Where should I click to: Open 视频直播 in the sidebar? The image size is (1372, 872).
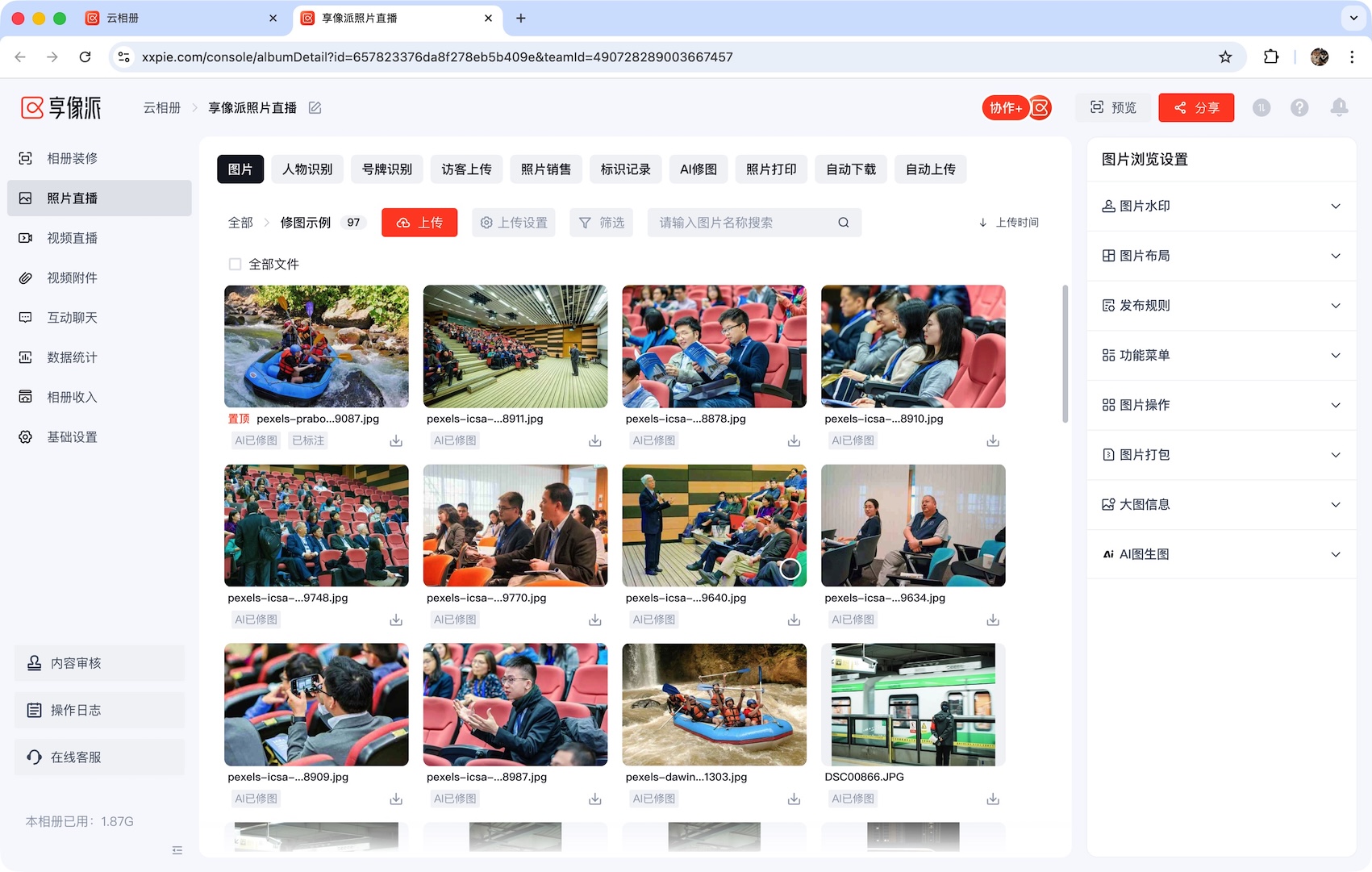point(72,238)
